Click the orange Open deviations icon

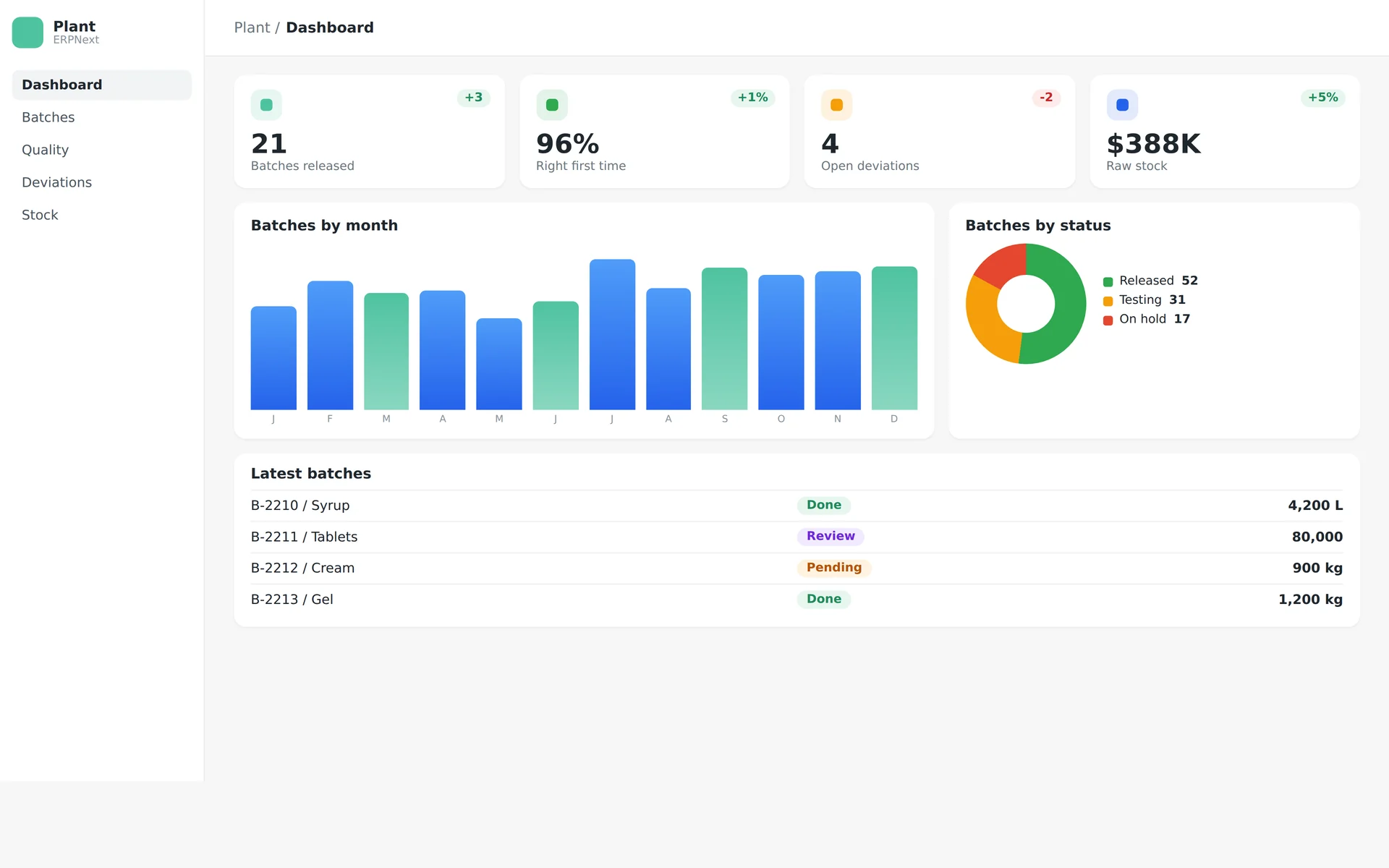click(x=836, y=105)
